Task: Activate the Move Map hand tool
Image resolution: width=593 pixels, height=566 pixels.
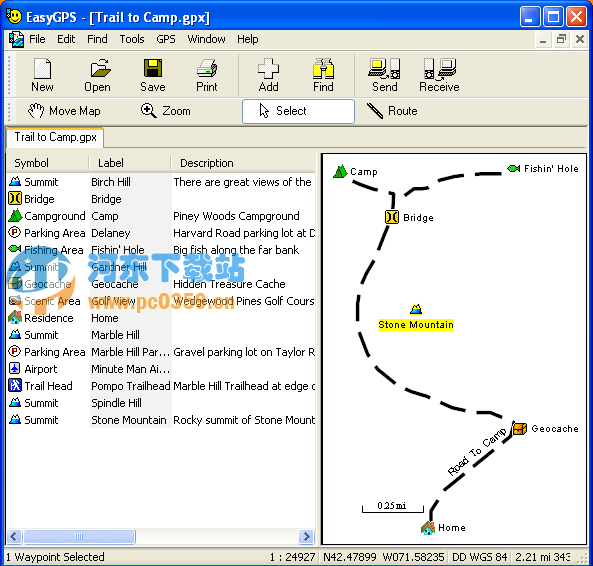Action: (64, 111)
